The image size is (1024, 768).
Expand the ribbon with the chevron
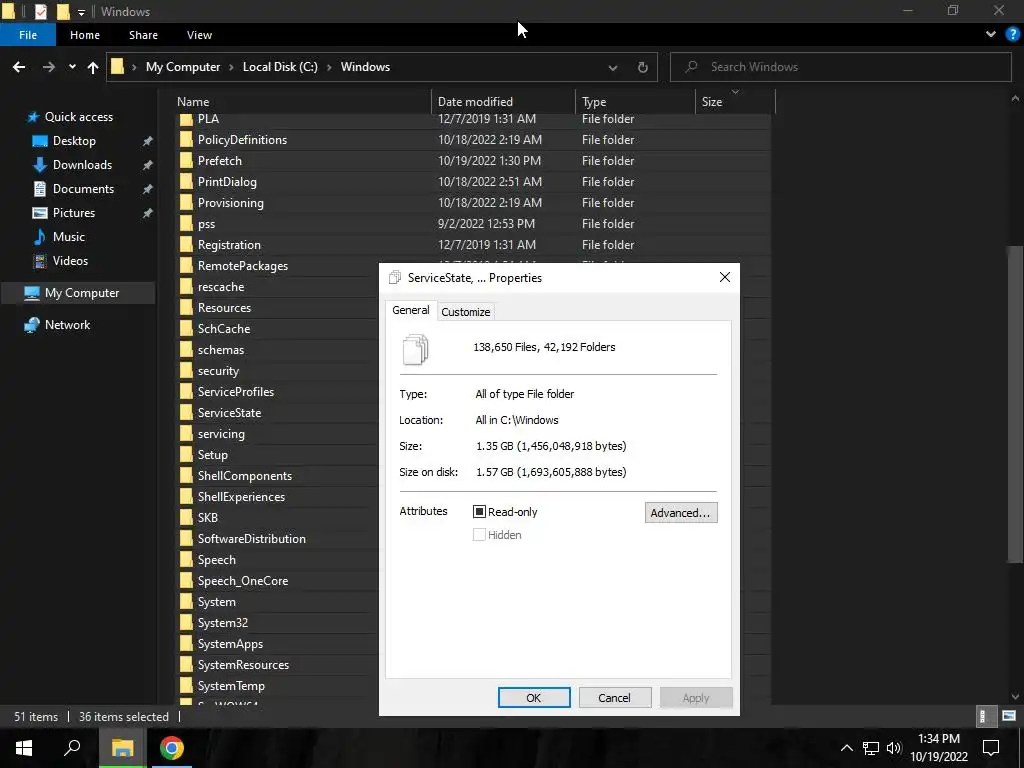tap(991, 35)
